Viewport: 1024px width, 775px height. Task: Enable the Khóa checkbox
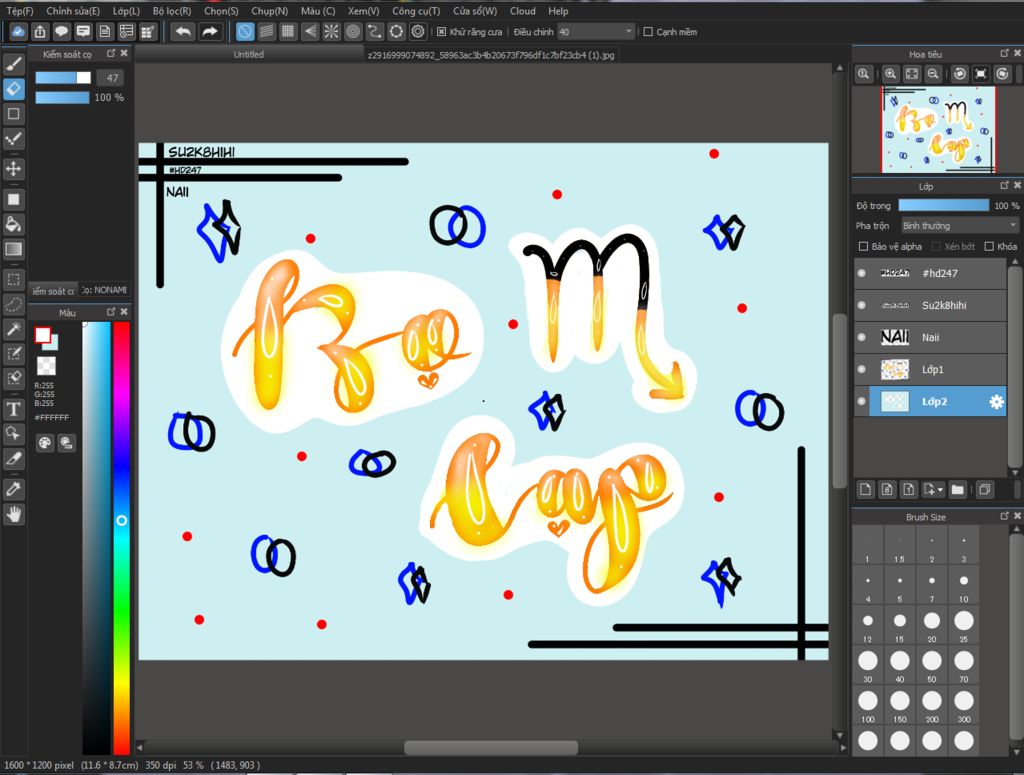(989, 246)
